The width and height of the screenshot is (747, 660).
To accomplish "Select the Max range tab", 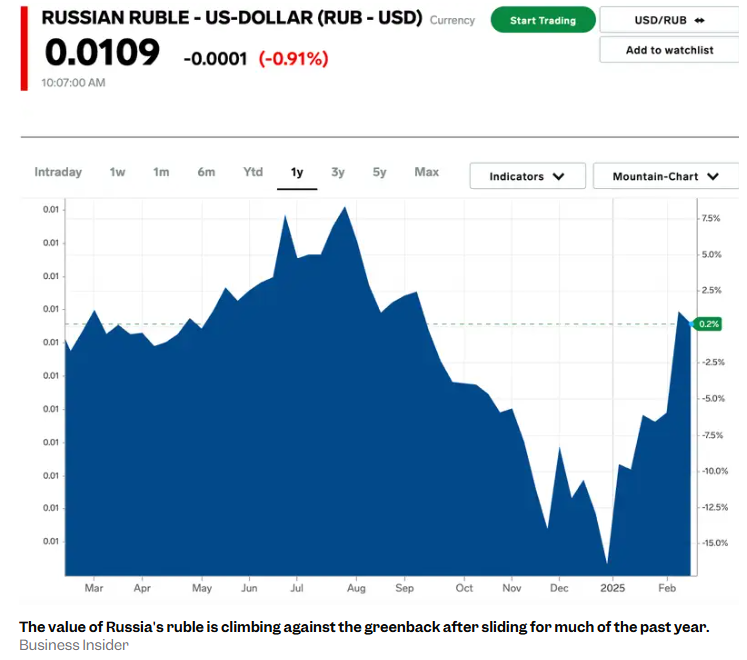I will [427, 172].
